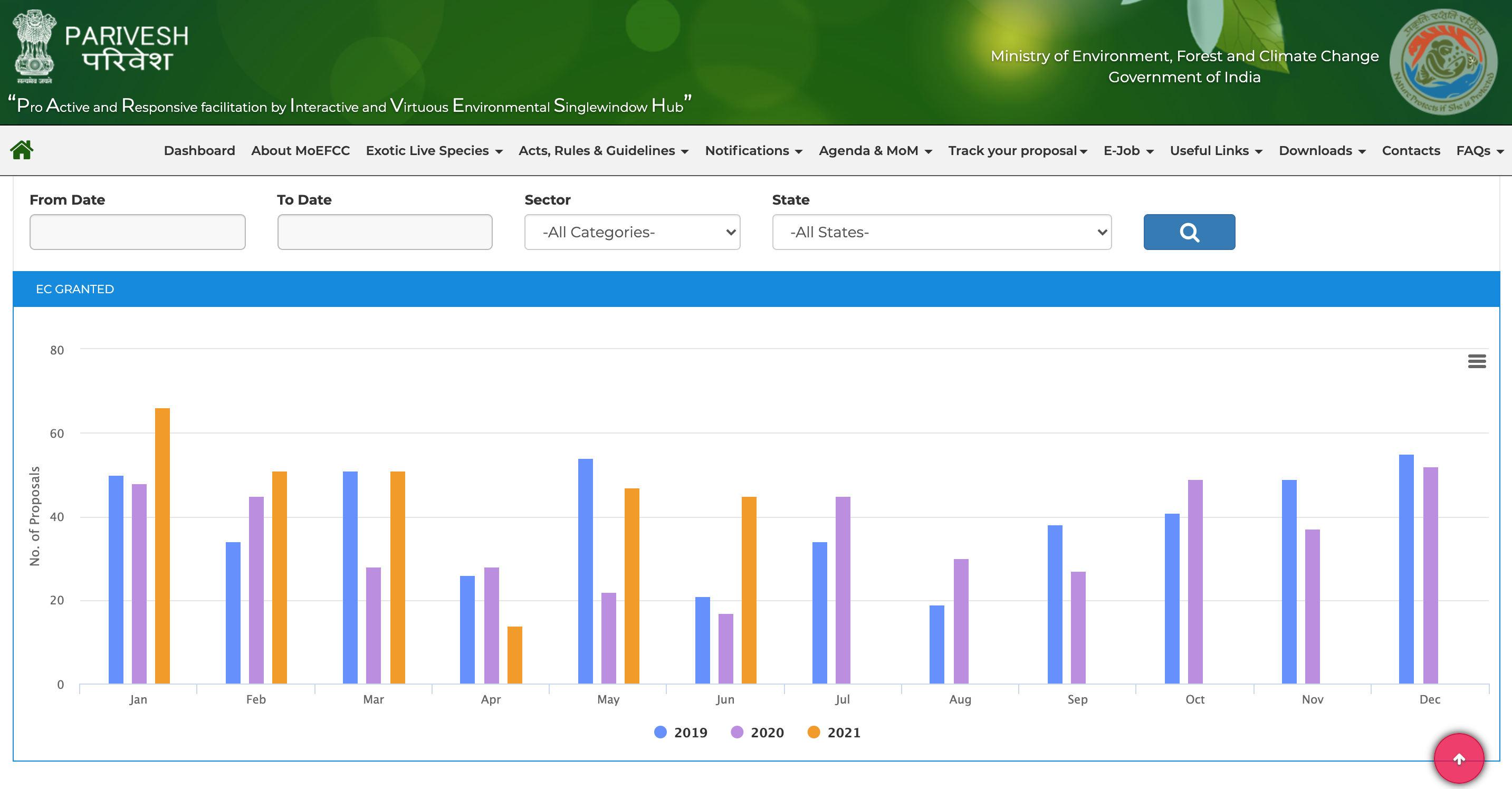Click the blue search magnifier button
The height and width of the screenshot is (789, 1512).
pyautogui.click(x=1189, y=232)
